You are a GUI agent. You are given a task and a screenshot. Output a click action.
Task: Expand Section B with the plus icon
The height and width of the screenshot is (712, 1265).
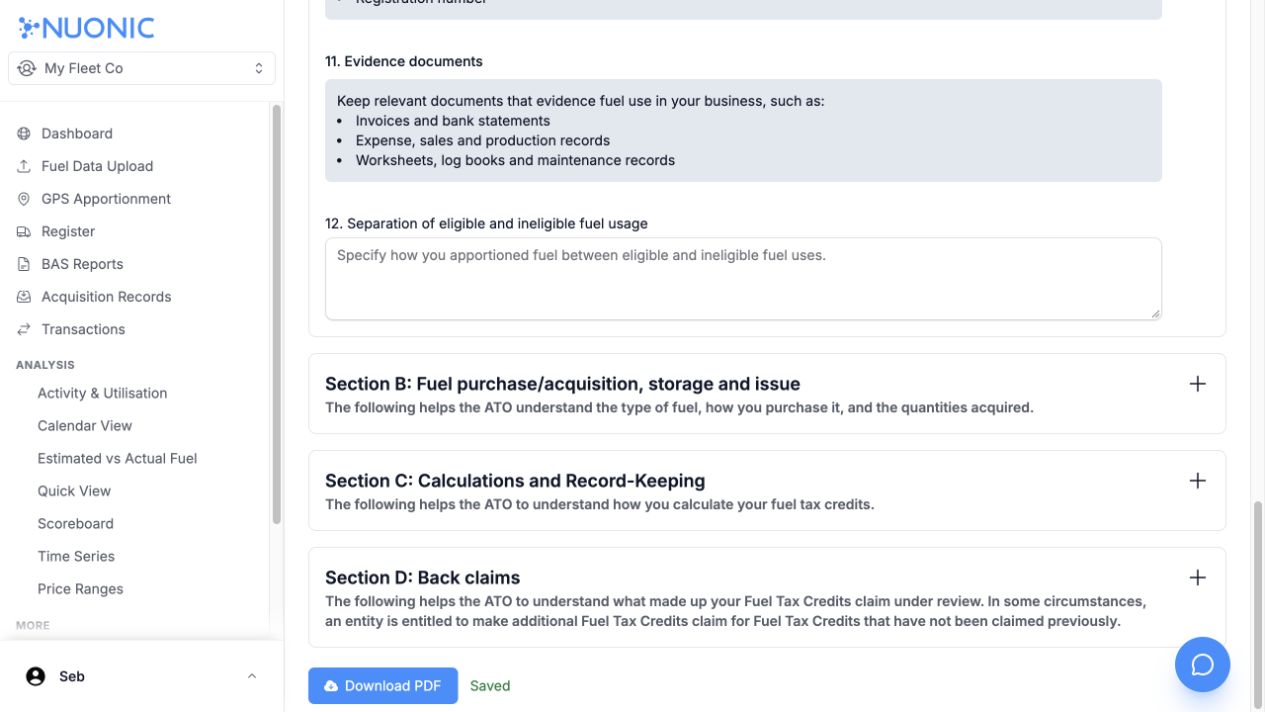pyautogui.click(x=1197, y=384)
